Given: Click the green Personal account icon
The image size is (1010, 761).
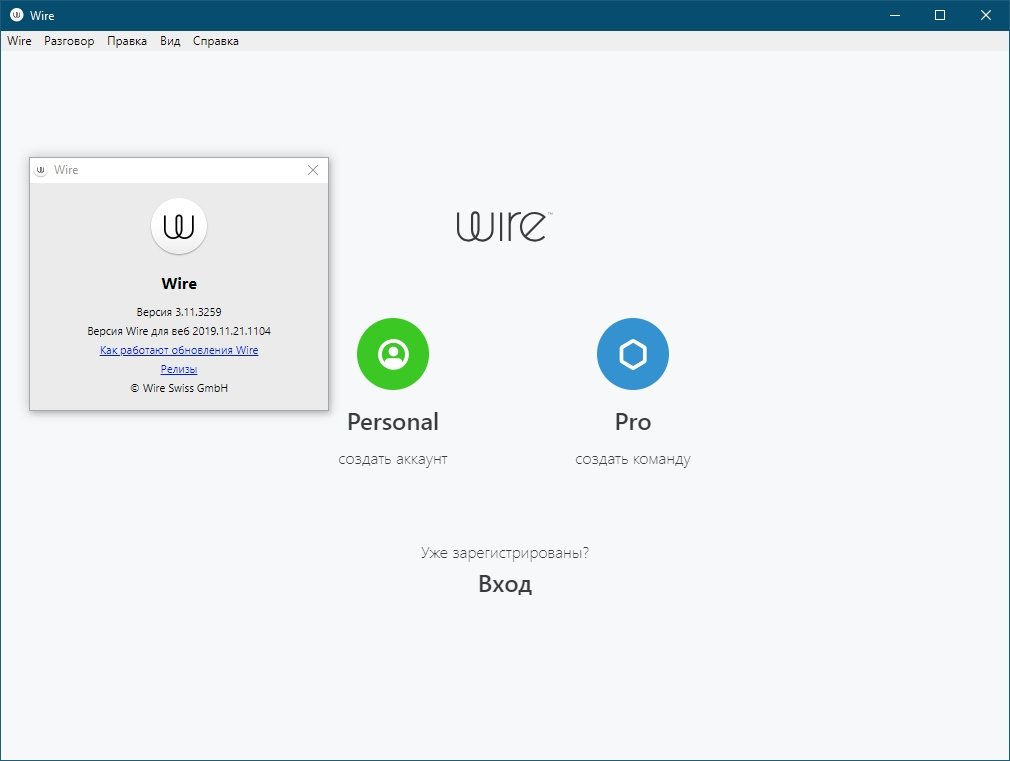Looking at the screenshot, I should tap(393, 354).
